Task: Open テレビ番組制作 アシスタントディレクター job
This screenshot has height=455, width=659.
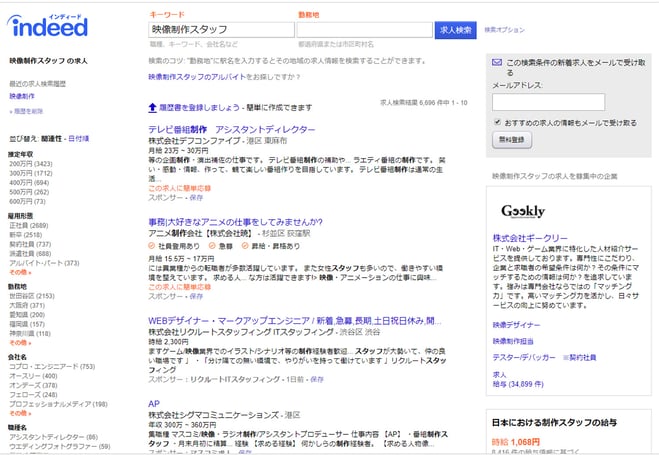Action: tap(232, 129)
